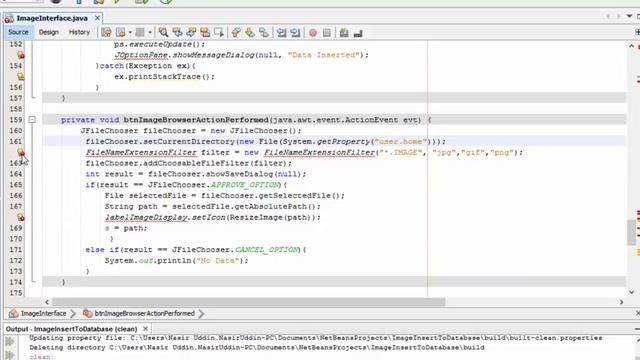
Task: Click Stop Macro Recording square icon
Action: click(327, 32)
